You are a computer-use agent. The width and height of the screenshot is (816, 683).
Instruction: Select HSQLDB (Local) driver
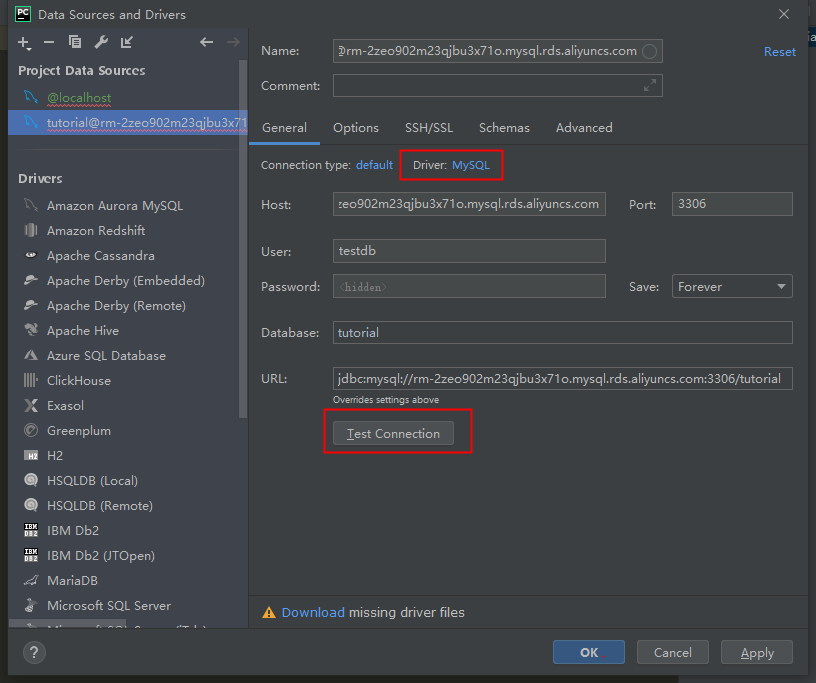point(92,480)
